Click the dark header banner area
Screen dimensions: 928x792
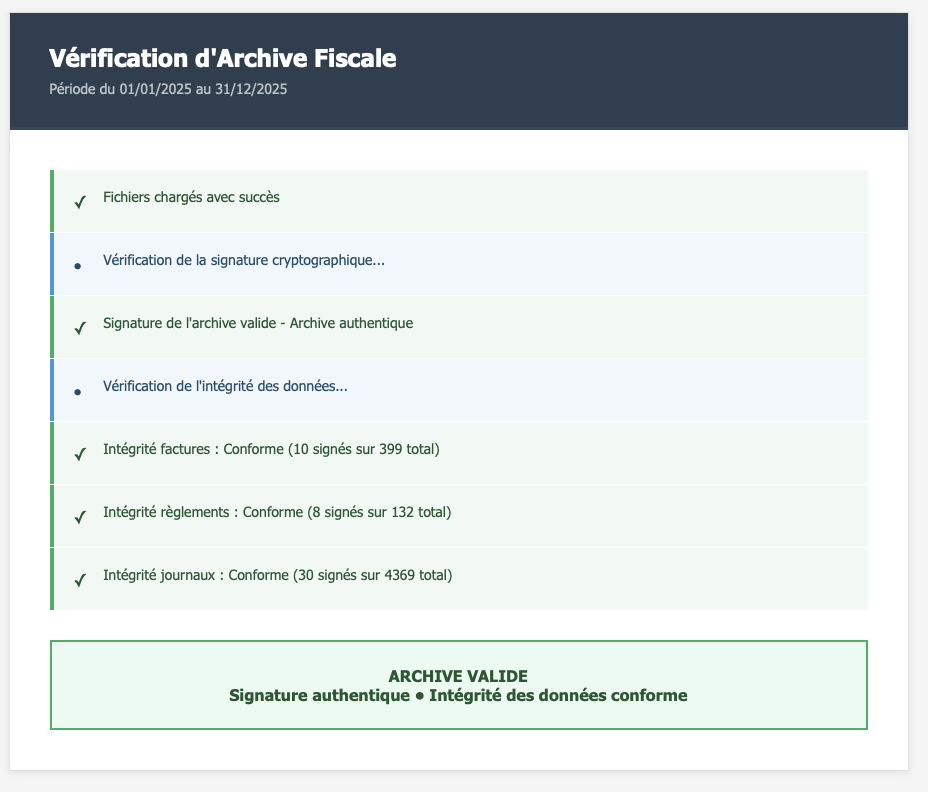(x=650, y=70)
